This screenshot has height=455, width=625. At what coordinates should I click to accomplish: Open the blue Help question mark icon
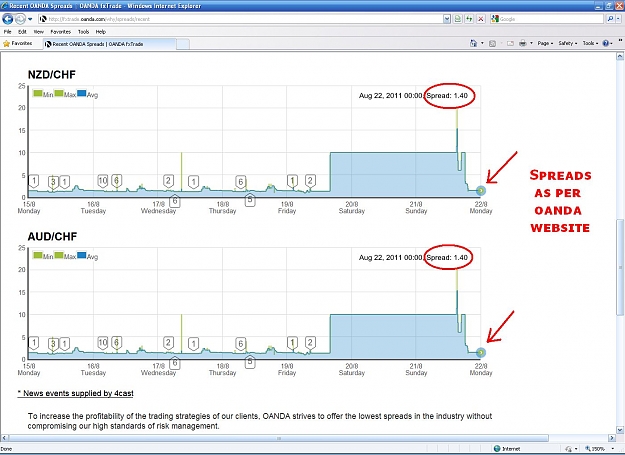pyautogui.click(x=605, y=43)
